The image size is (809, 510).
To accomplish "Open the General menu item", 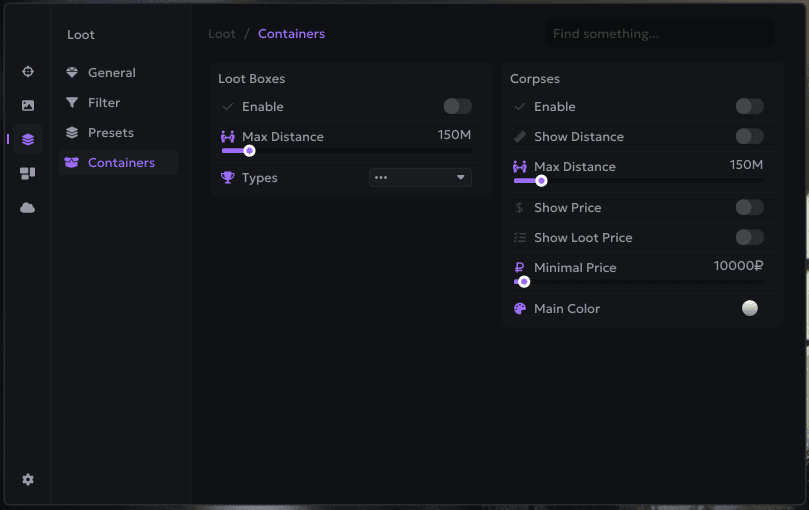I will coord(111,73).
